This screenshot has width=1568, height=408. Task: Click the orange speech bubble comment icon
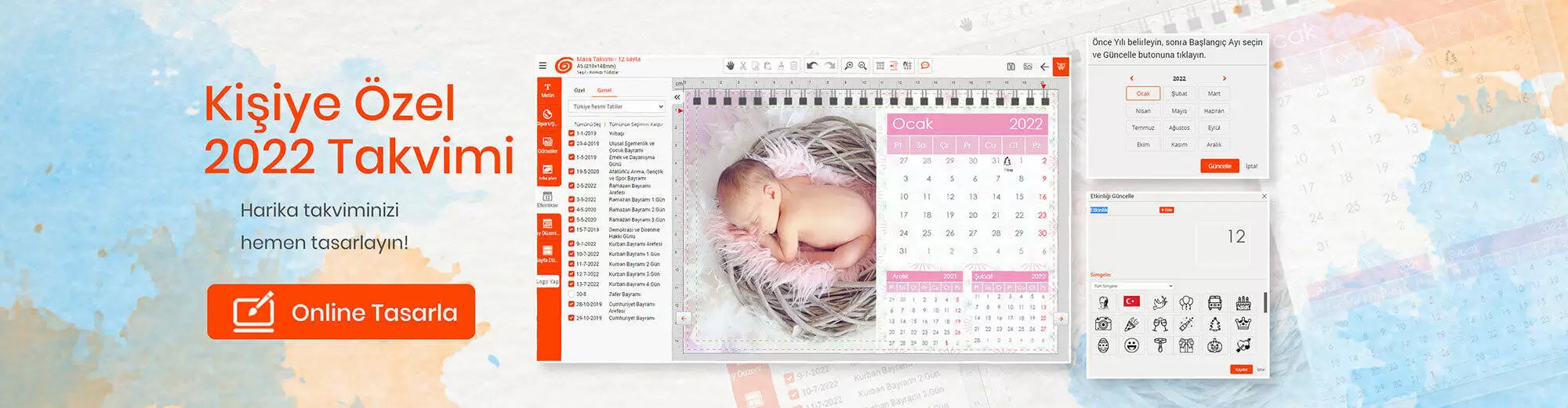click(x=925, y=66)
